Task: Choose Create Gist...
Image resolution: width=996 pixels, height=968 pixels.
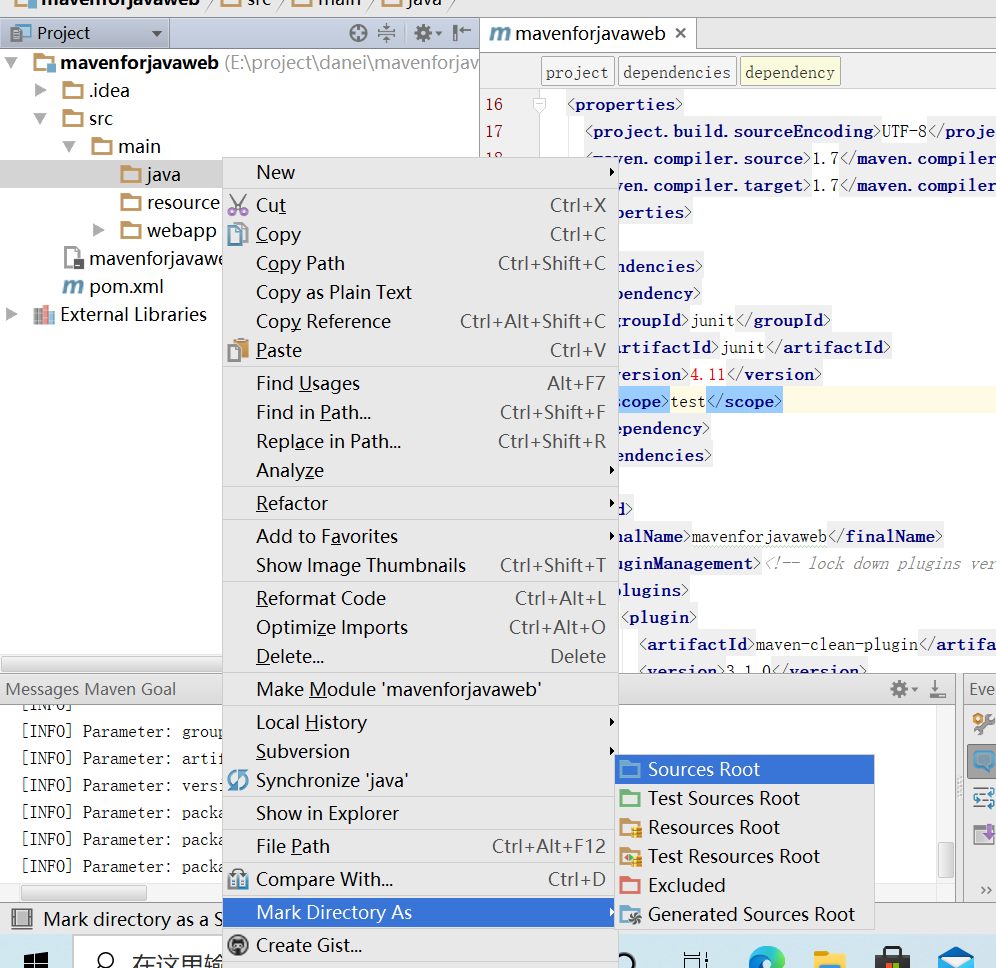Action: 421,945
